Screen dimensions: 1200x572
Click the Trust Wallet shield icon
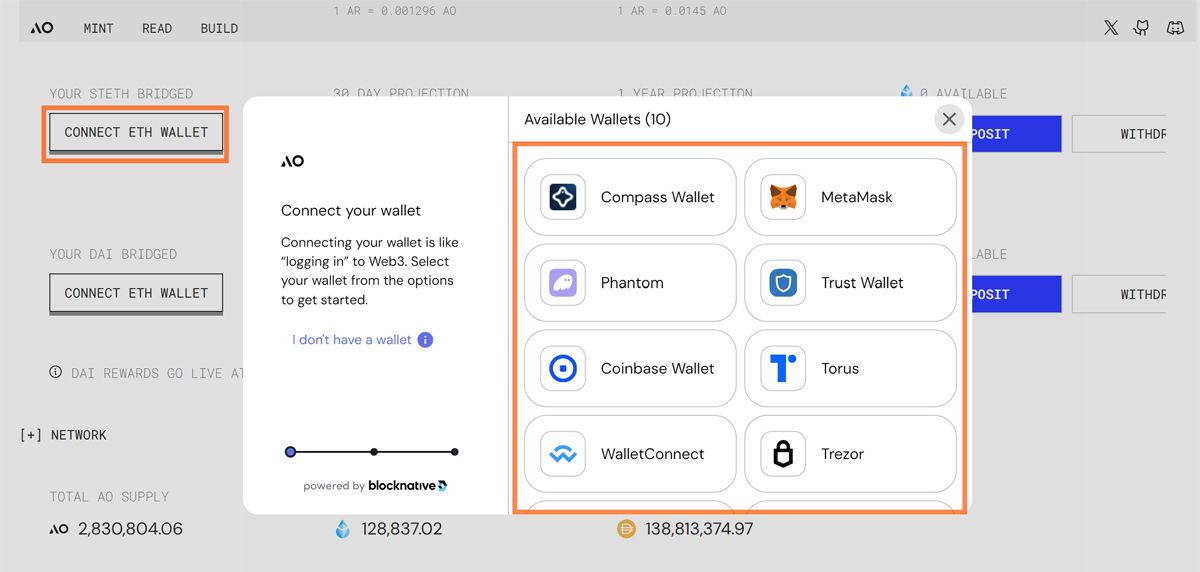[783, 283]
